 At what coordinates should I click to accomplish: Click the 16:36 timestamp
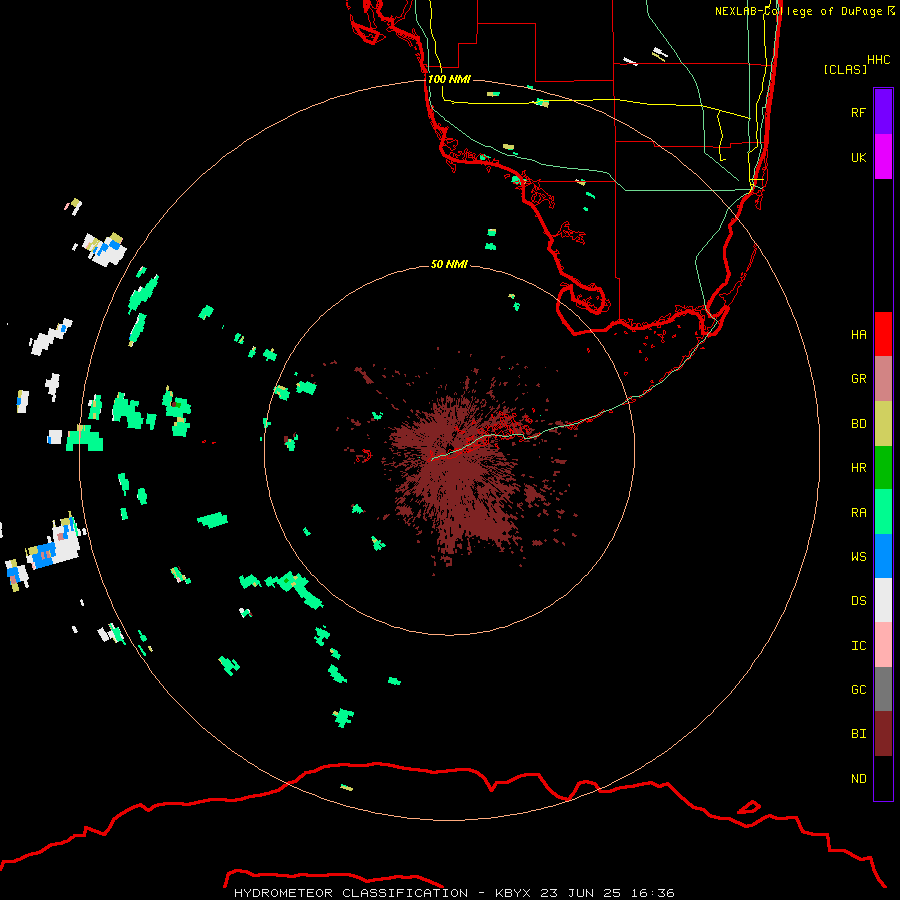[652, 893]
